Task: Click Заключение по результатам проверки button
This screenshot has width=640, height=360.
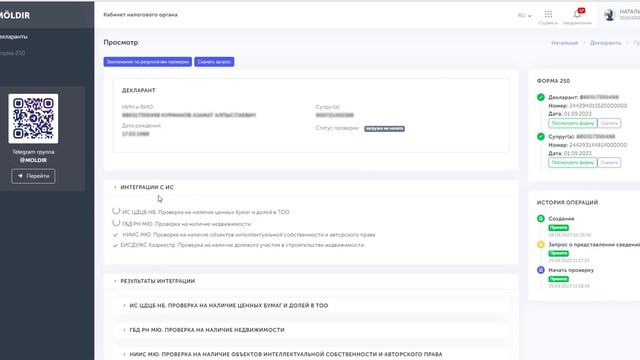Action: [148, 62]
